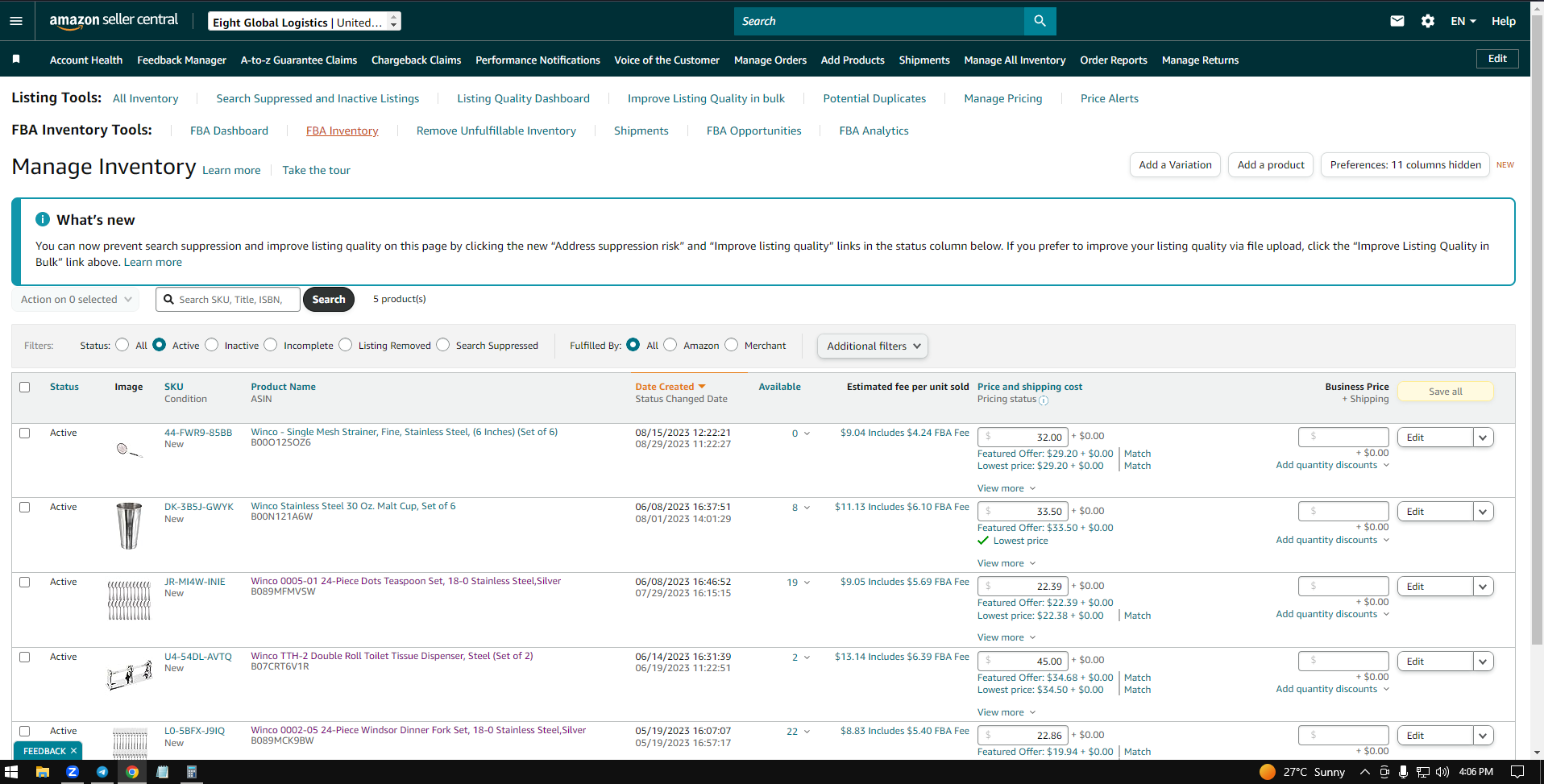Click the Add a Variation button

[x=1175, y=164]
